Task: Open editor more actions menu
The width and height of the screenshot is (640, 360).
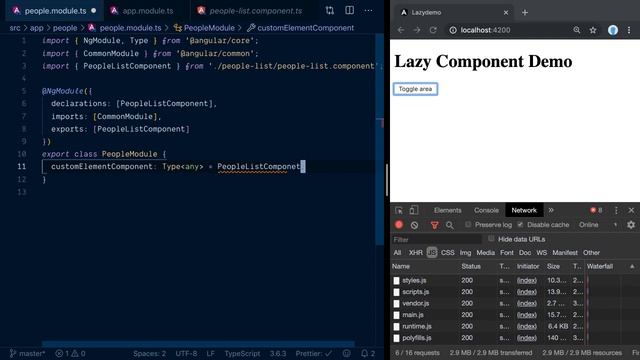Action: pyautogui.click(x=368, y=11)
